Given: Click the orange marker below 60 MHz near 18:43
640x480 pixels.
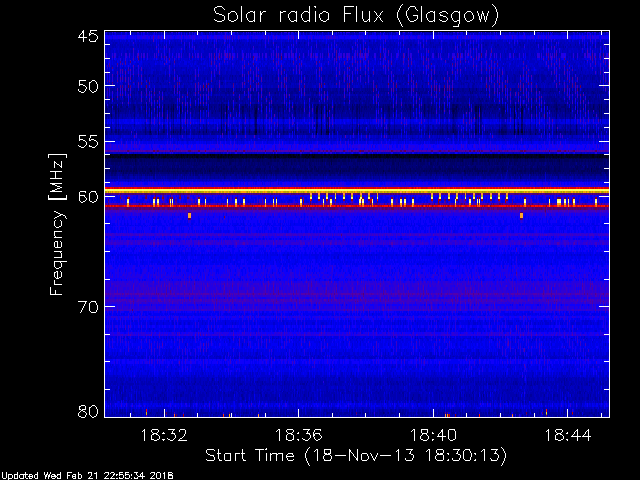Looking at the screenshot, I should [x=521, y=216].
